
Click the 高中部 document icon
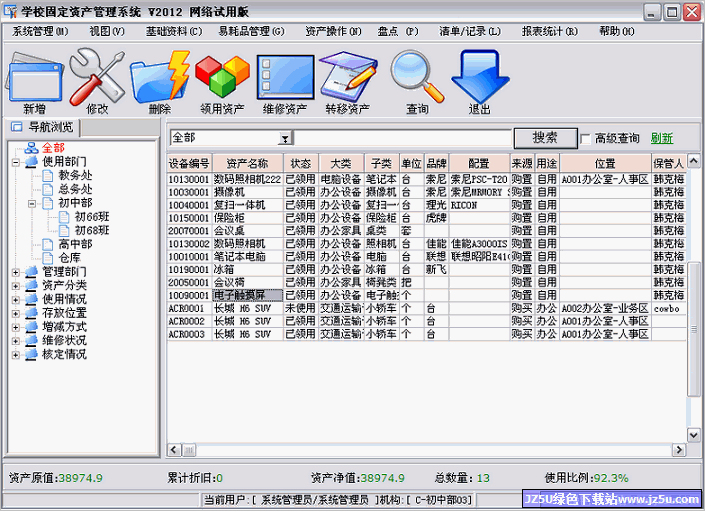(x=48, y=244)
